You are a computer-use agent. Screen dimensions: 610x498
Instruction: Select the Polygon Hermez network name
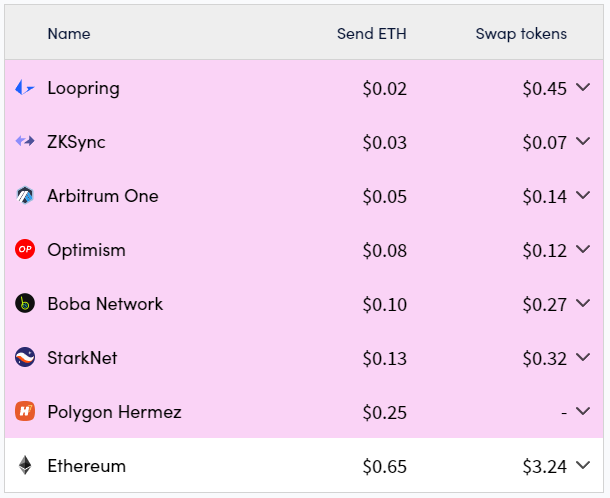point(114,412)
